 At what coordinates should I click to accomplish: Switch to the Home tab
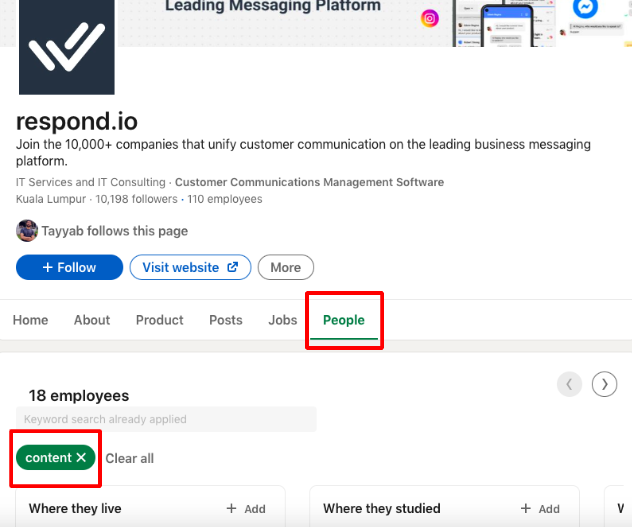pyautogui.click(x=31, y=320)
